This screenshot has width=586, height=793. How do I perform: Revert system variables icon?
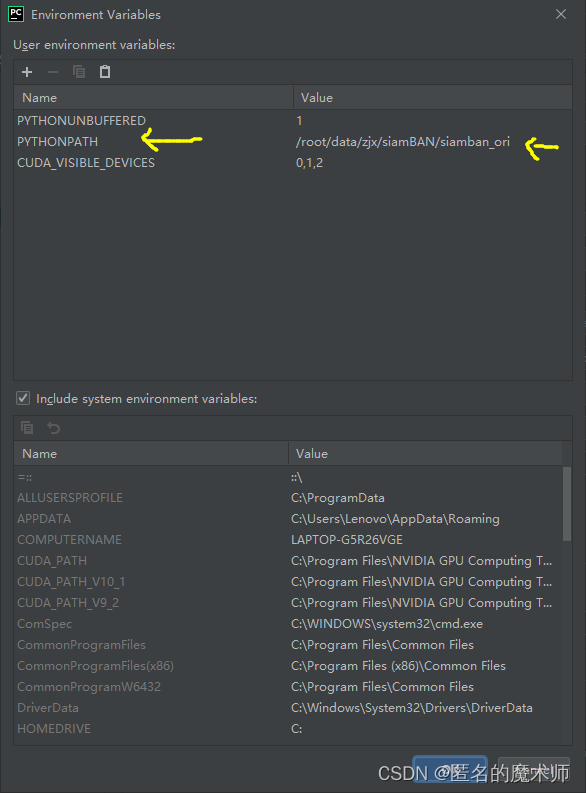tap(53, 428)
